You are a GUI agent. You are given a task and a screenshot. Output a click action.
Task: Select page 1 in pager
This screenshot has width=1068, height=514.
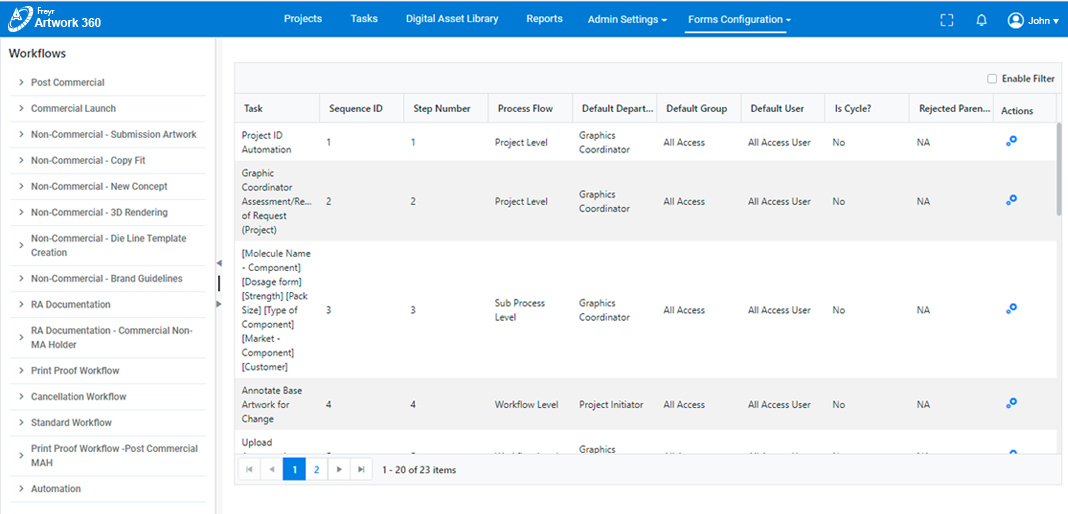[294, 469]
